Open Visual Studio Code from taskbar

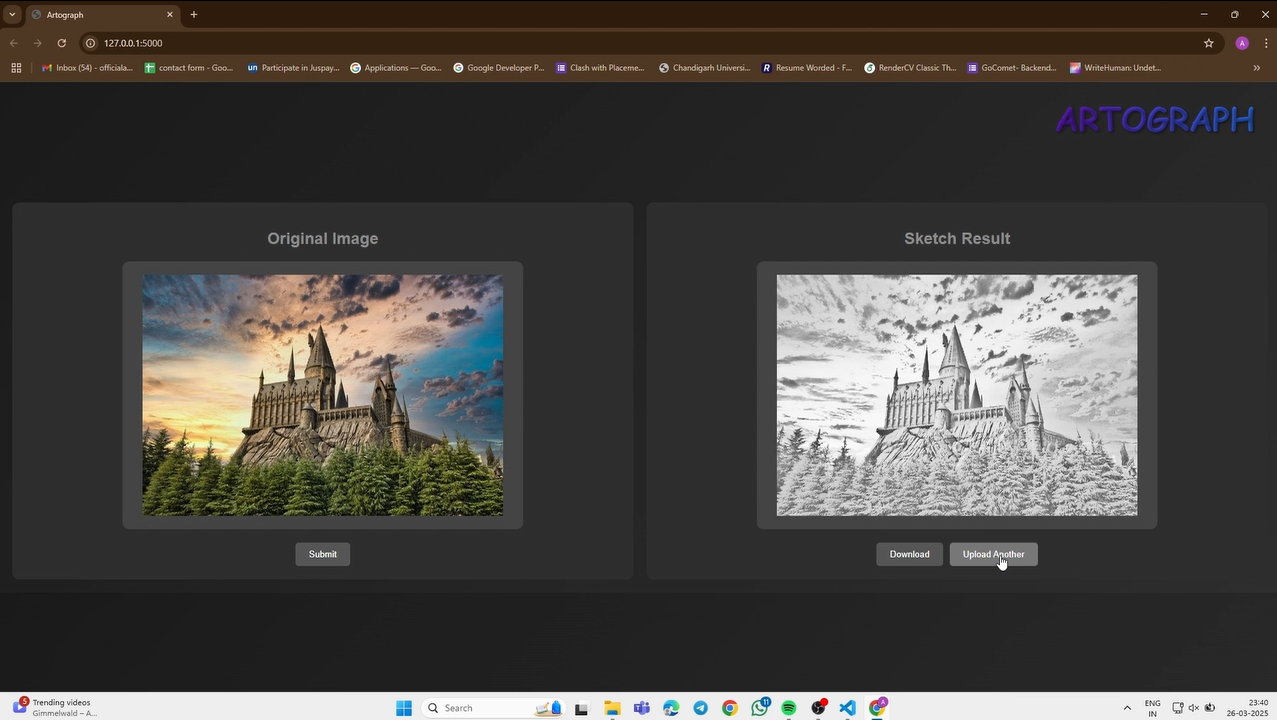pyautogui.click(x=848, y=708)
